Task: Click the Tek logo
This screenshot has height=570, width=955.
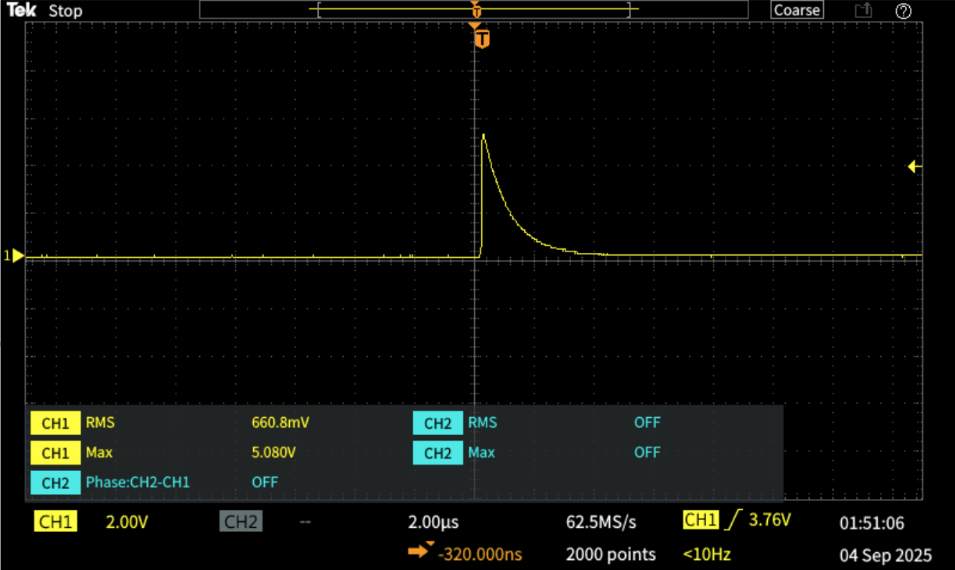Action: [21, 11]
